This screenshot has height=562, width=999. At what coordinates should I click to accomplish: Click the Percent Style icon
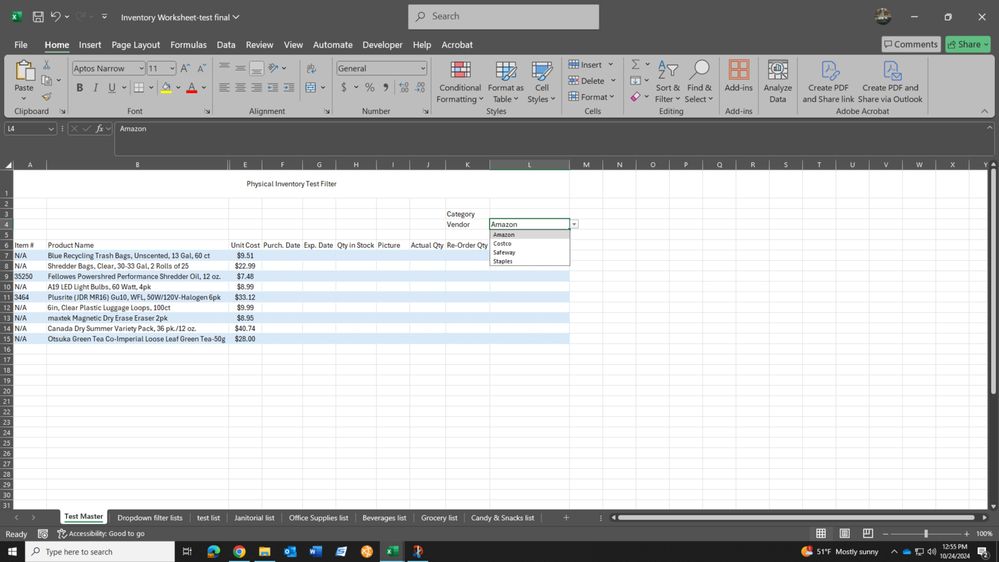[x=370, y=88]
